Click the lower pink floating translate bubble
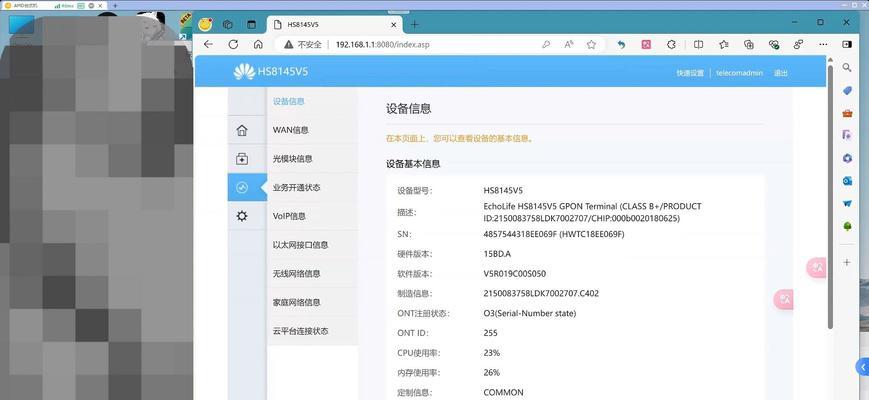869x400 pixels. point(784,300)
